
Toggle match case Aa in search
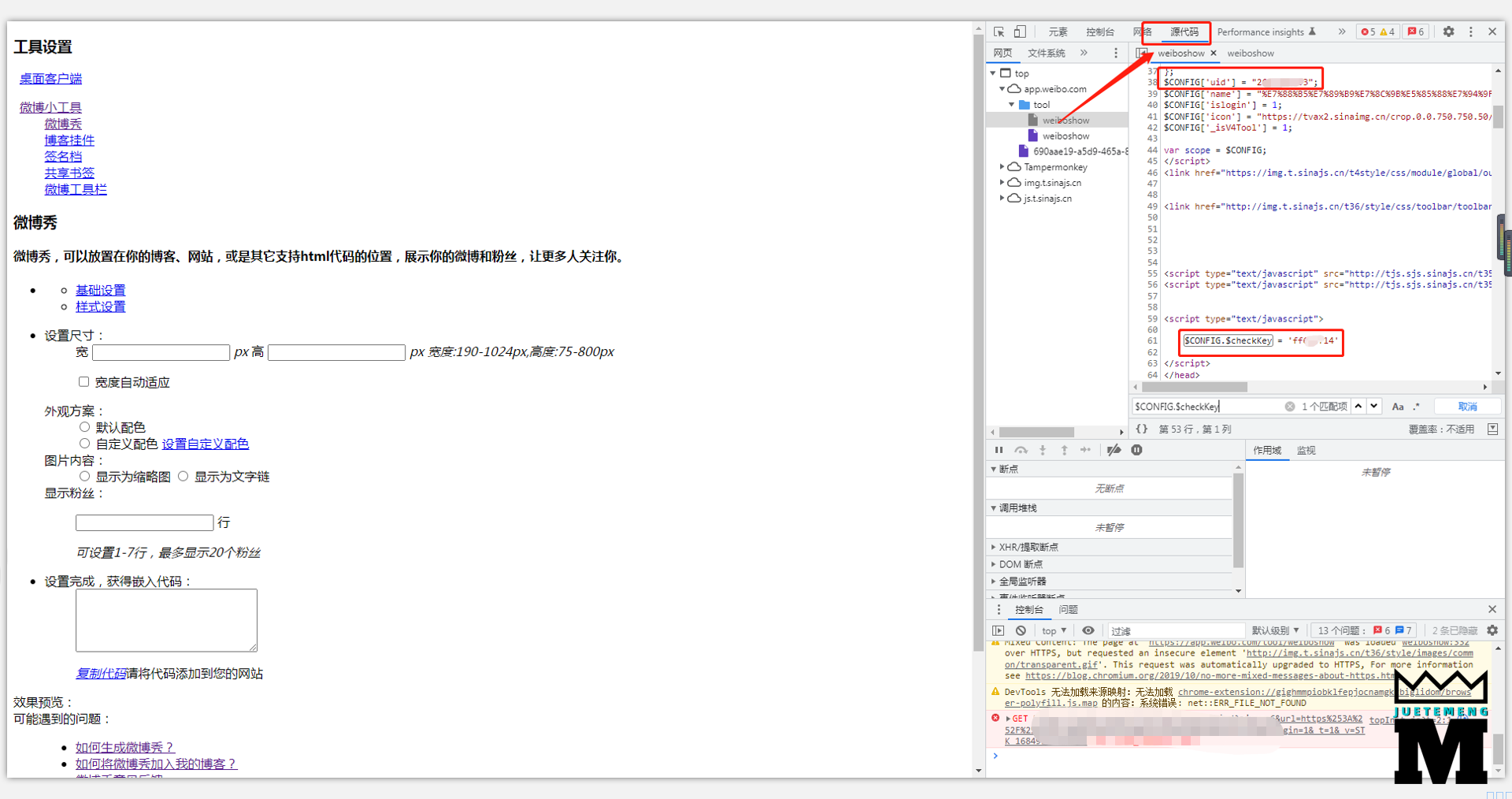pyautogui.click(x=1398, y=407)
